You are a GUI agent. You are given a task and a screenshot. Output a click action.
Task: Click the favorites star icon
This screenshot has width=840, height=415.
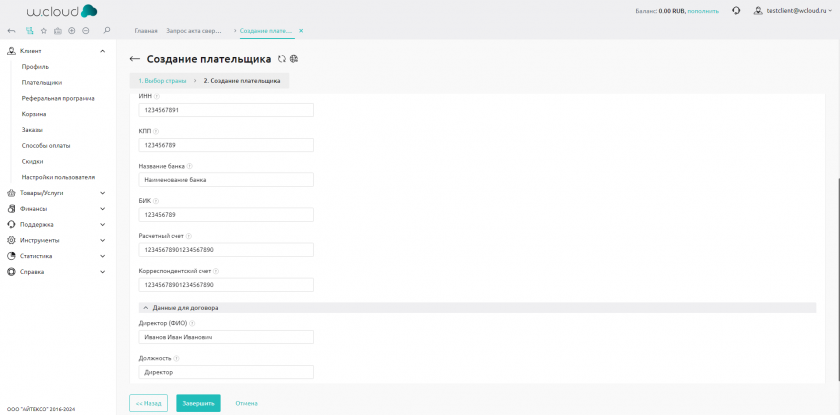(43, 31)
